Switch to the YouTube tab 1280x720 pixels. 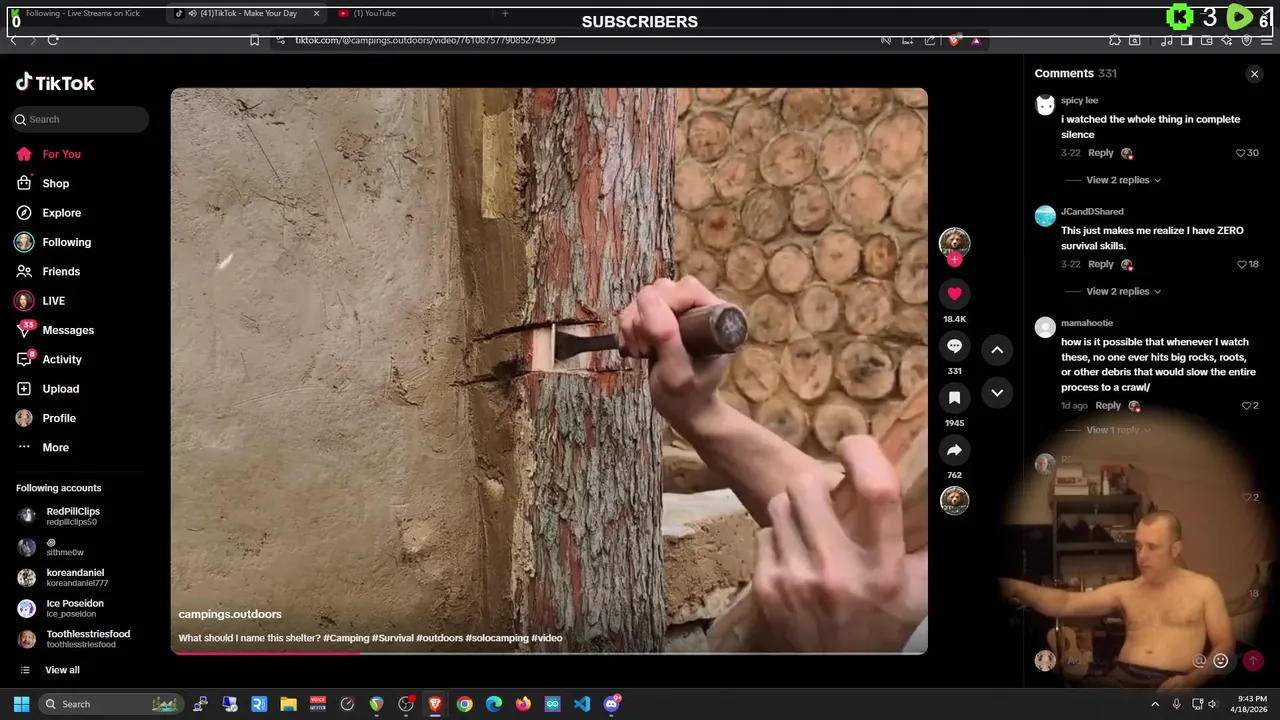point(374,14)
